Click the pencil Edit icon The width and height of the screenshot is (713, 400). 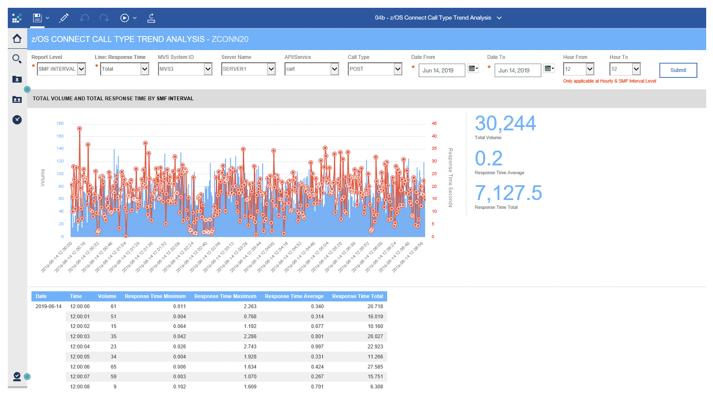point(64,17)
